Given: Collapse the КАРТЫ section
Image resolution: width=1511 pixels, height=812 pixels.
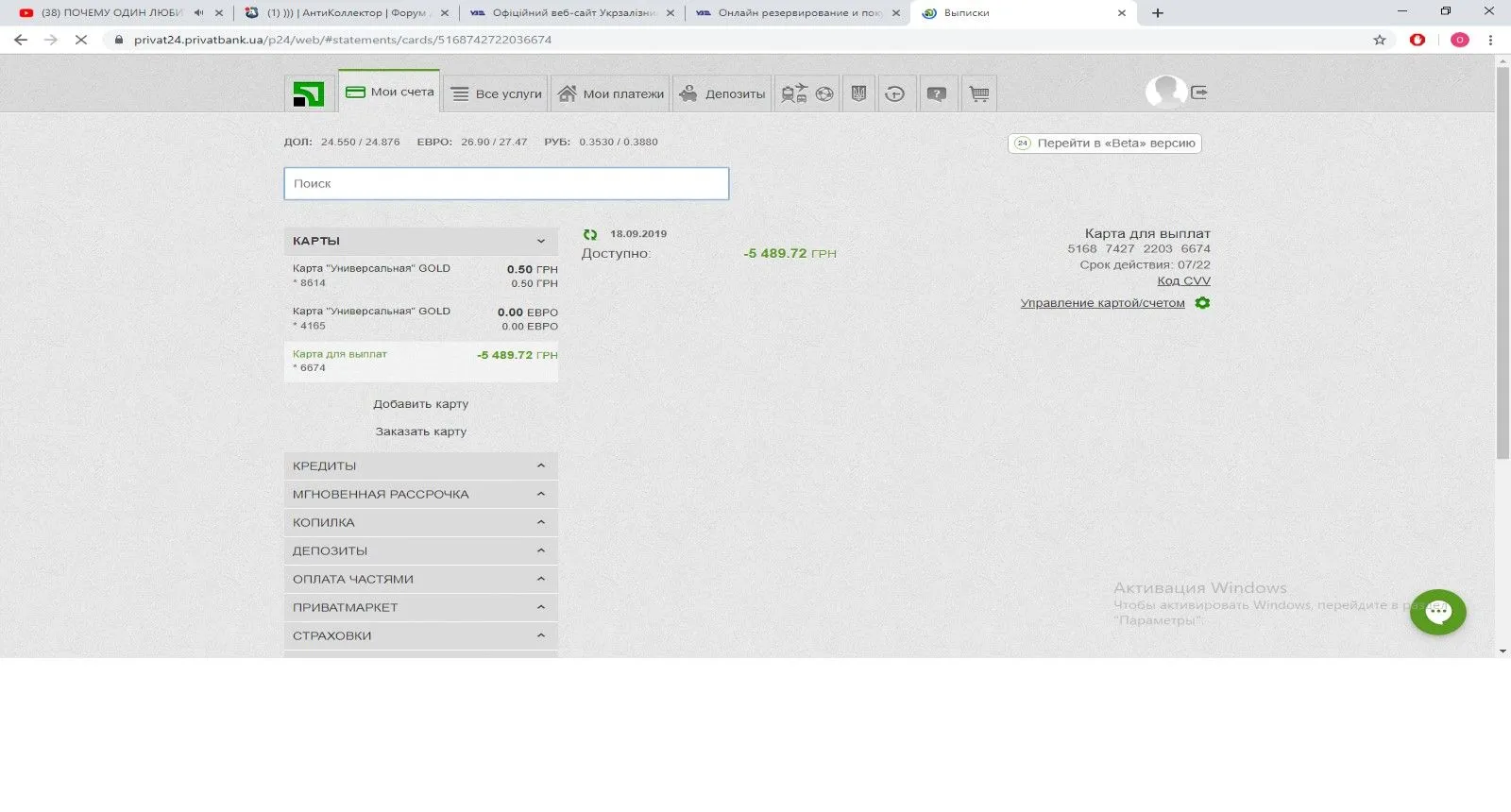Looking at the screenshot, I should pyautogui.click(x=541, y=241).
